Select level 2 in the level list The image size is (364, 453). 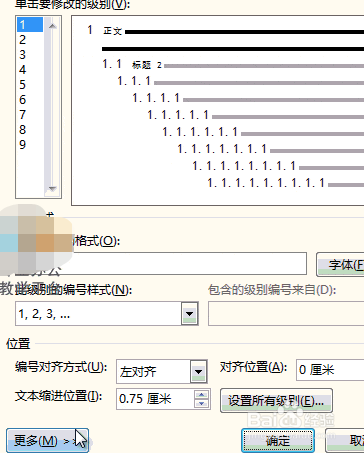[x=30, y=40]
